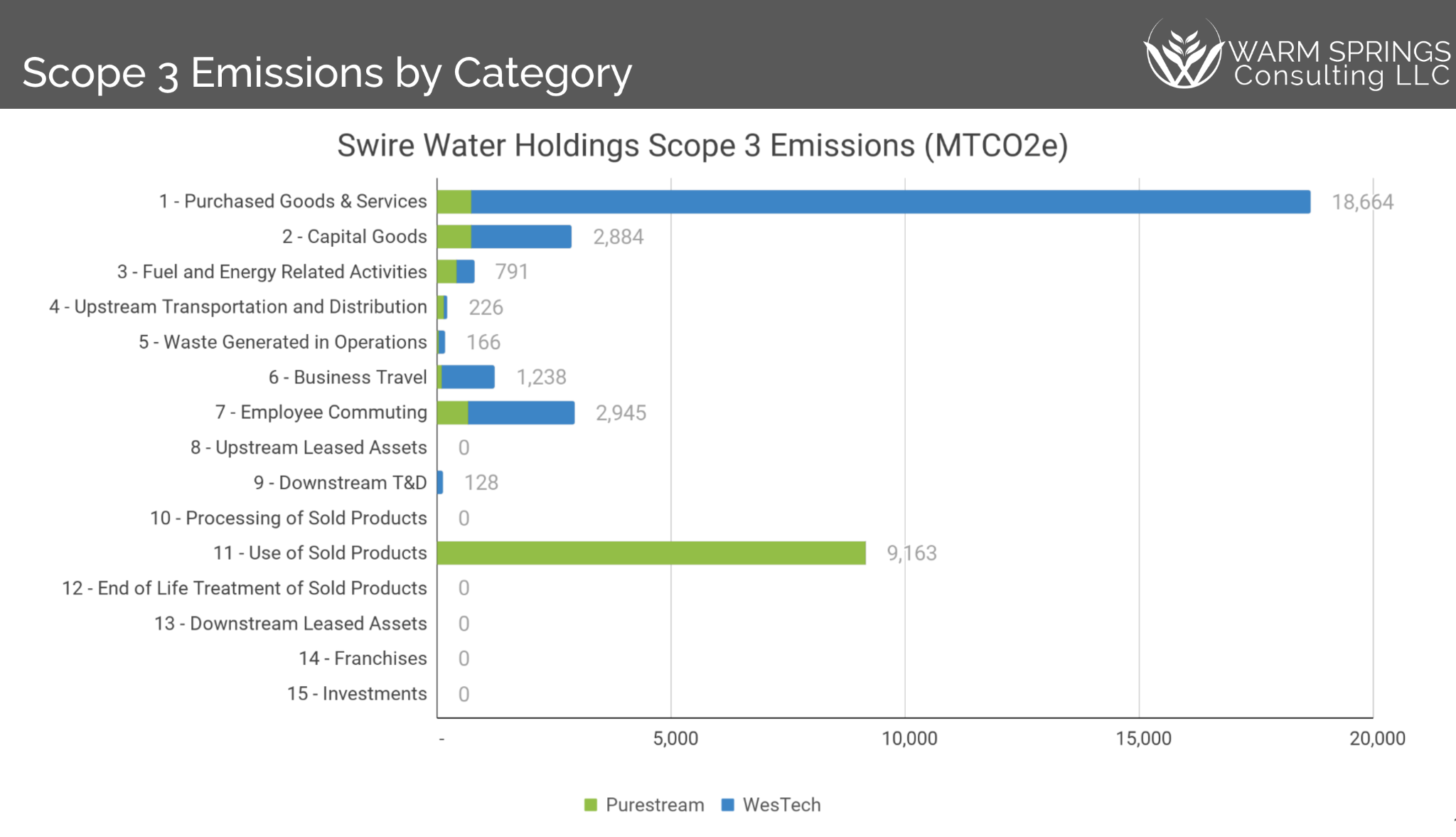Click the green segment of Purchased Goods bar
This screenshot has width=1456, height=837.
point(454,202)
